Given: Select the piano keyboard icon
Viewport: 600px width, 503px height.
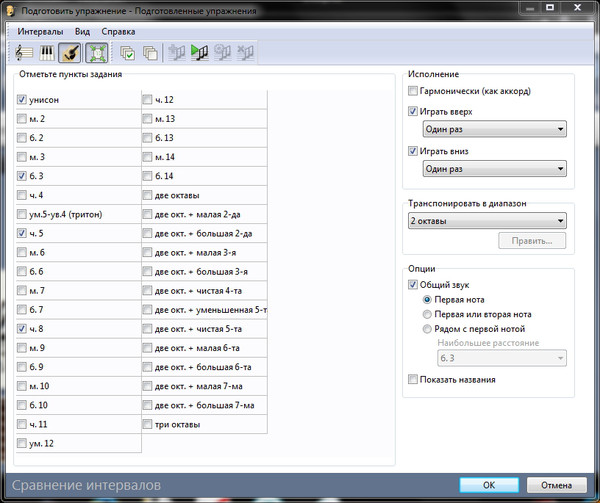Looking at the screenshot, I should click(x=46, y=52).
